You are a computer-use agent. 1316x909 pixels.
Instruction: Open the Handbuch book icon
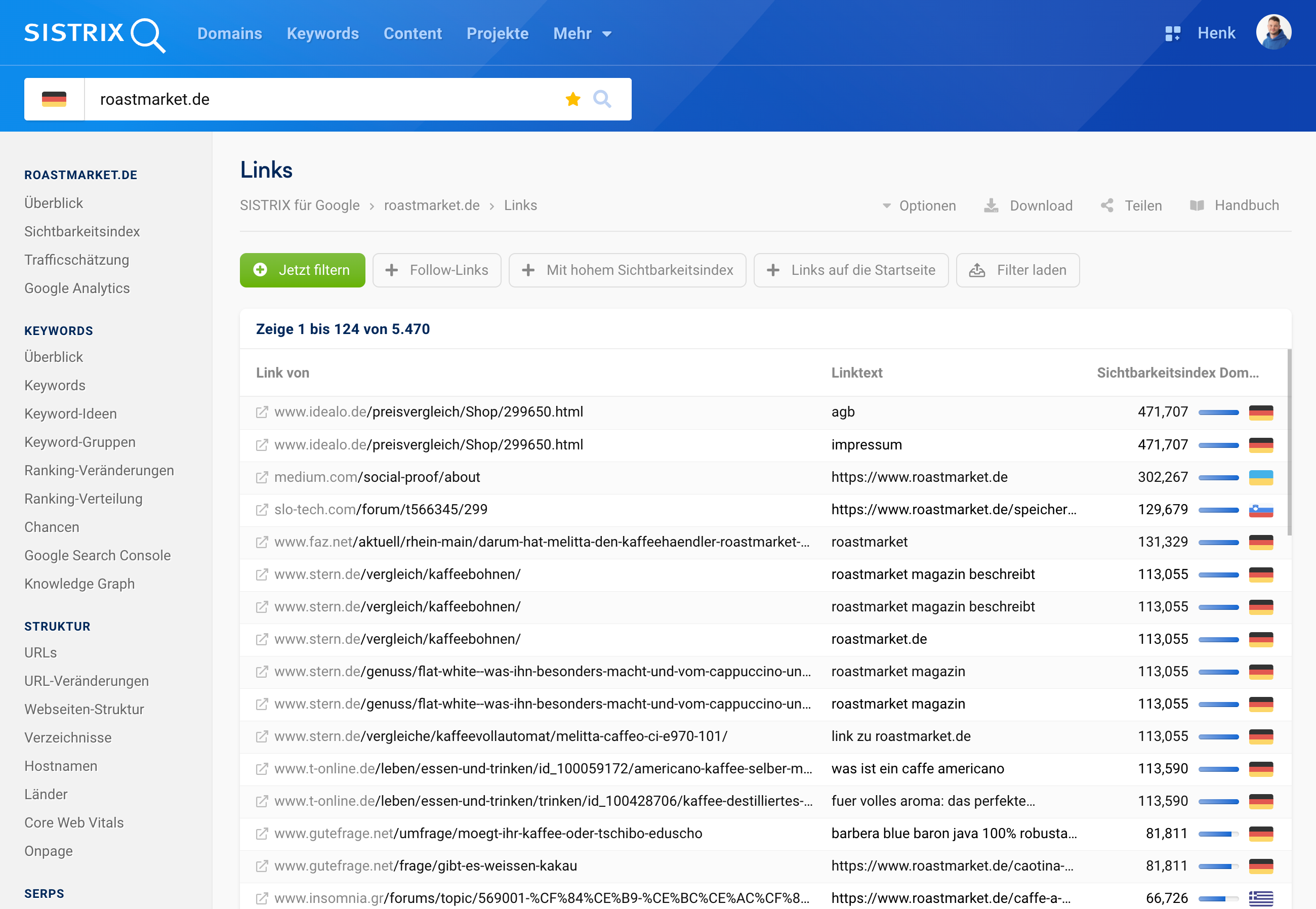coord(1198,205)
